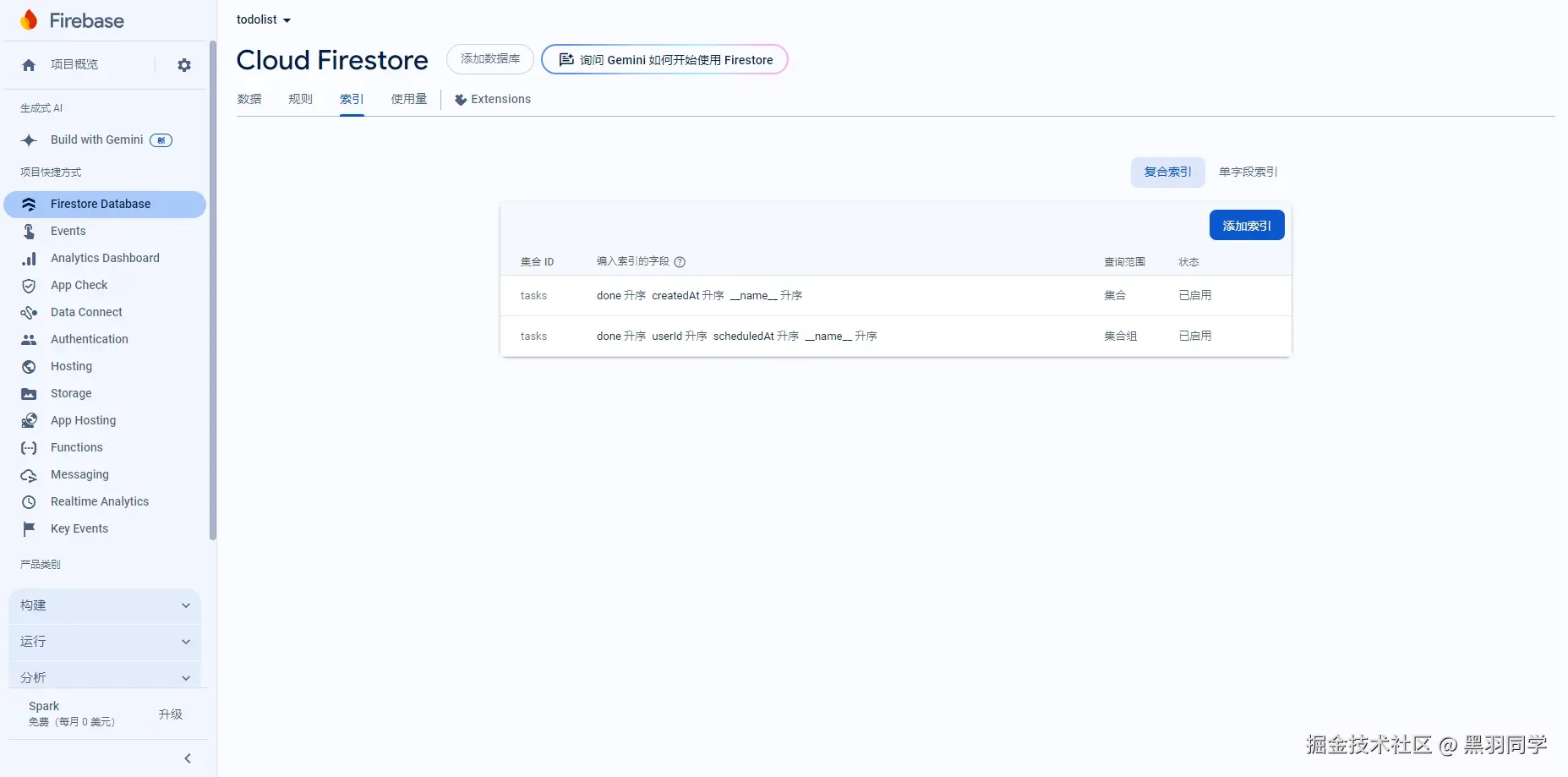Open Build with Gemini in sidebar
This screenshot has height=777, width=1568.
point(105,140)
